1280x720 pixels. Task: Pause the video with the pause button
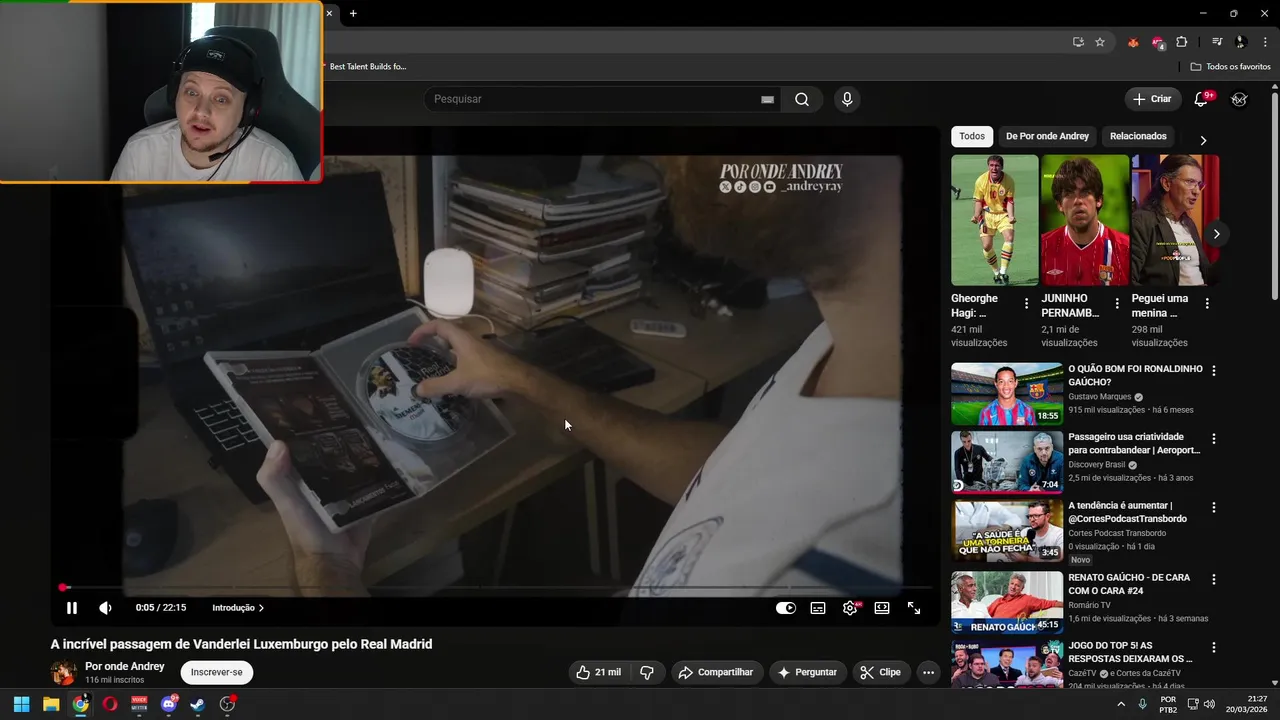pos(72,608)
